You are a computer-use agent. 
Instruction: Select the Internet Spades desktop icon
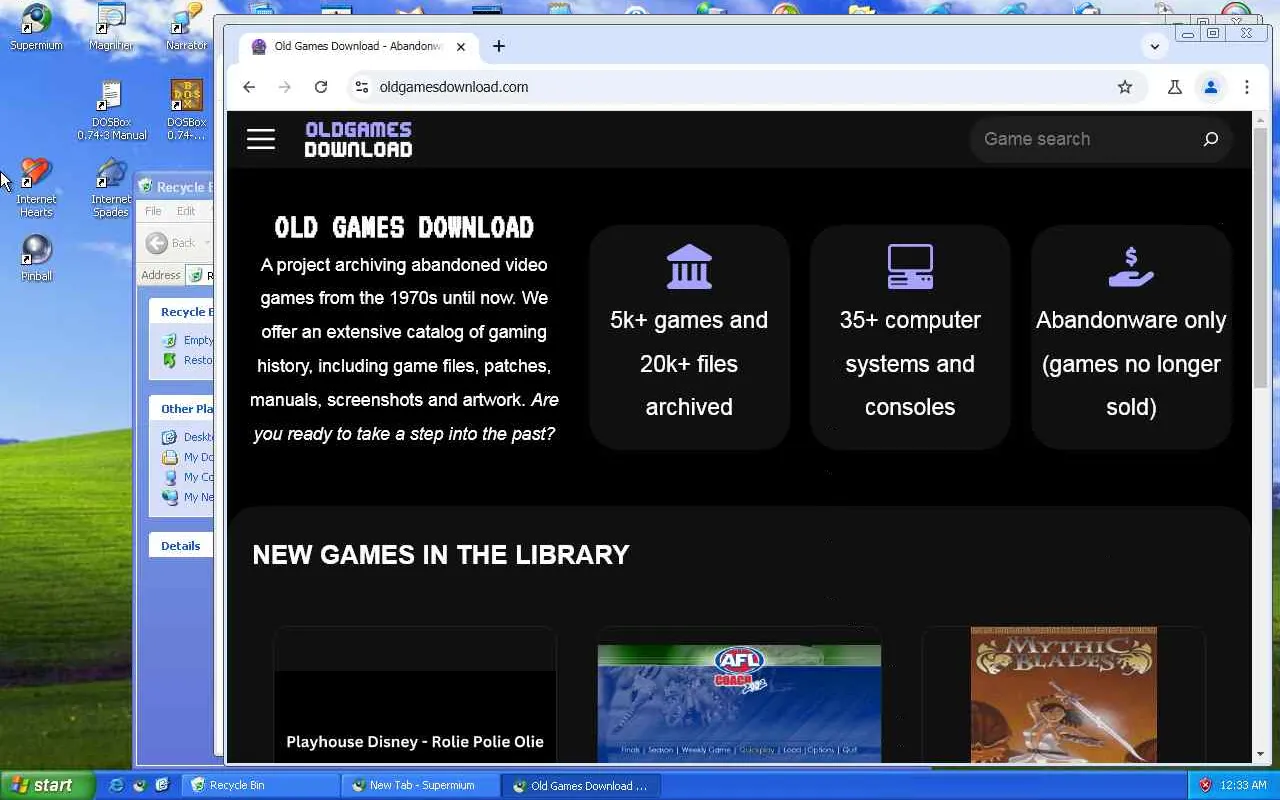click(x=111, y=188)
